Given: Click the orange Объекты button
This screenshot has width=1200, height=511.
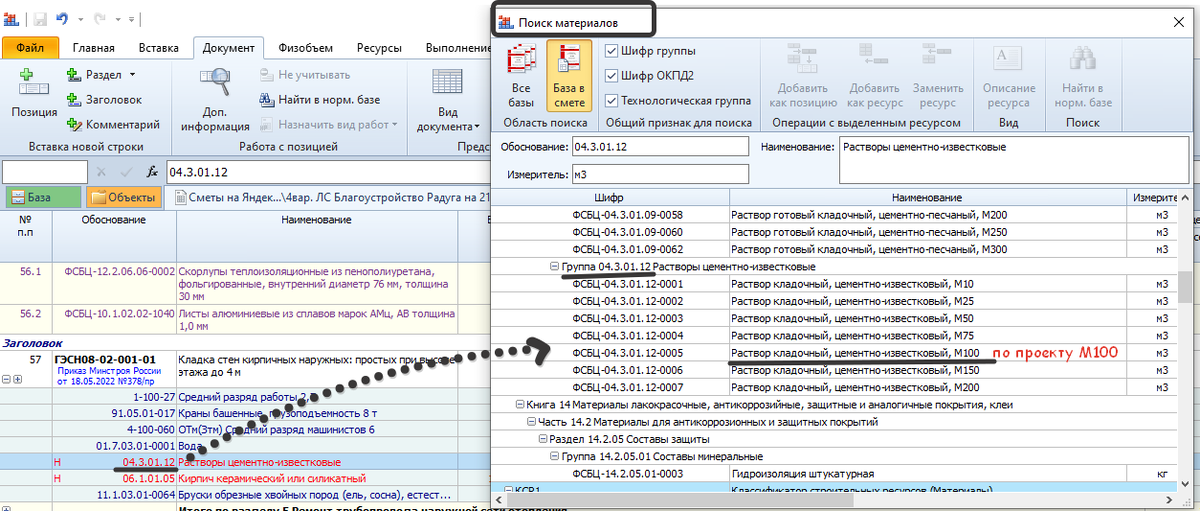Looking at the screenshot, I should click(x=123, y=197).
